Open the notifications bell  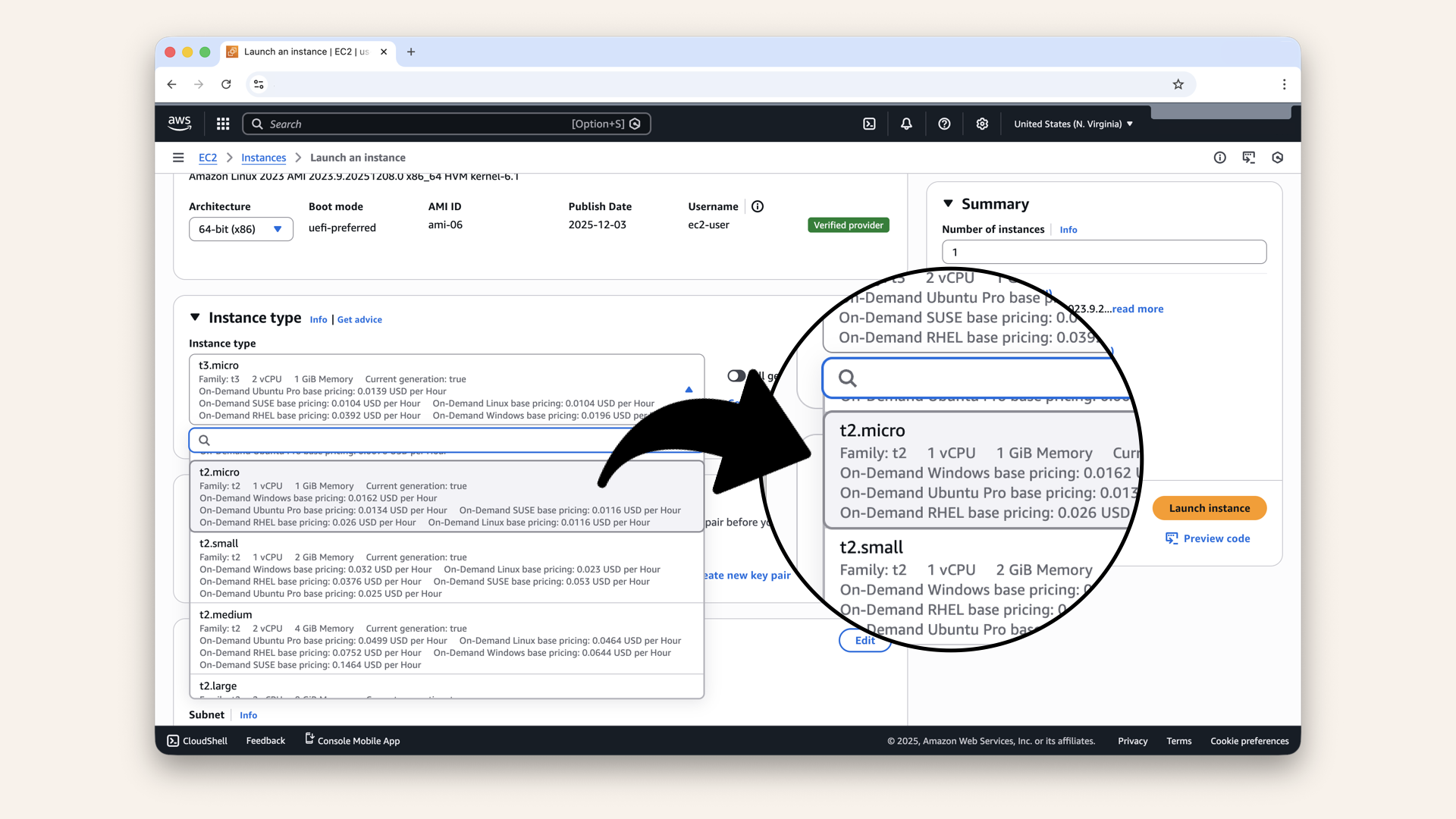[x=905, y=124]
